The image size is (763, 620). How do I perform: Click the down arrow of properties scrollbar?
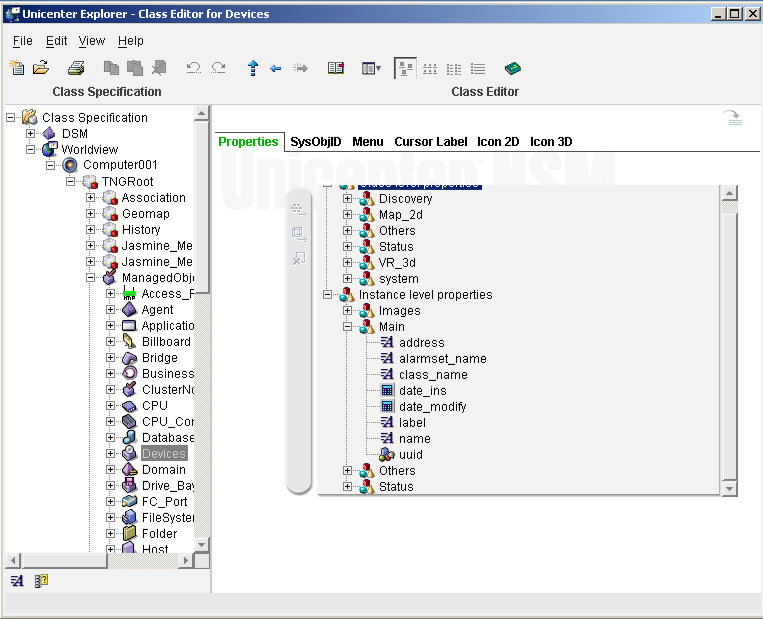[x=729, y=487]
